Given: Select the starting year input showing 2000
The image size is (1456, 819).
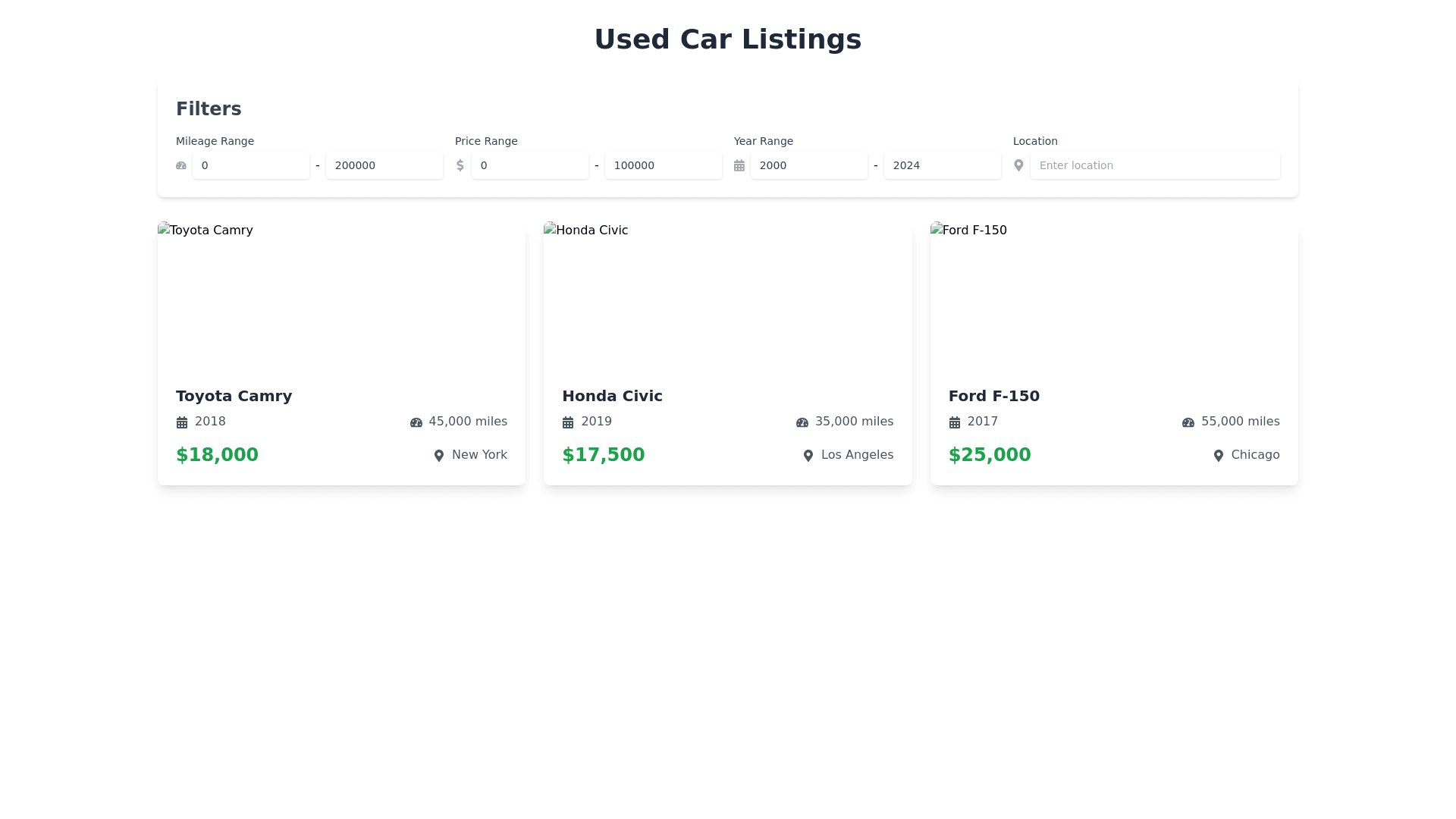Looking at the screenshot, I should 808,165.
